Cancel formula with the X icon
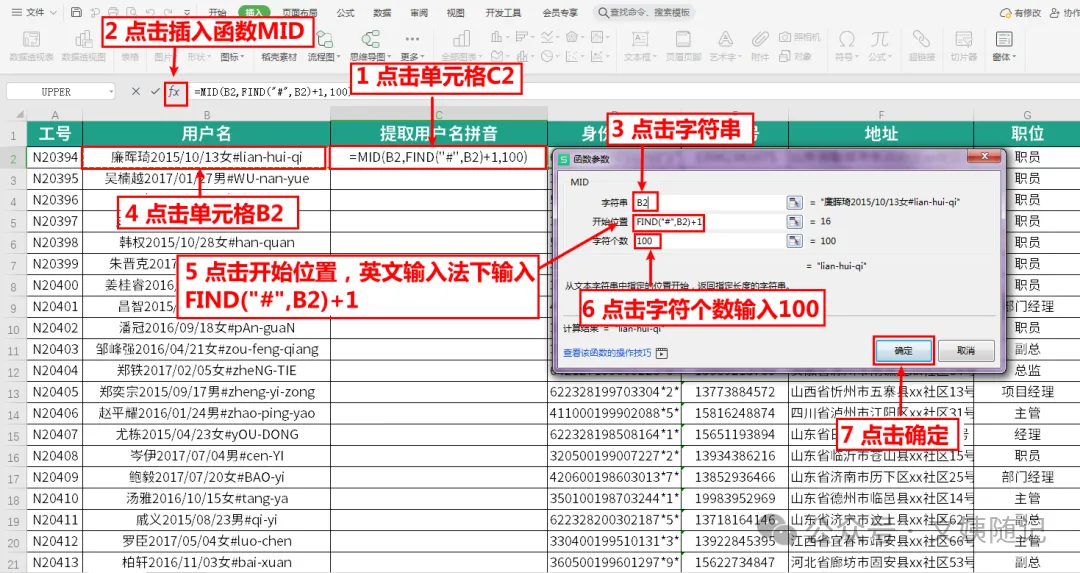This screenshot has width=1080, height=573. [136, 92]
